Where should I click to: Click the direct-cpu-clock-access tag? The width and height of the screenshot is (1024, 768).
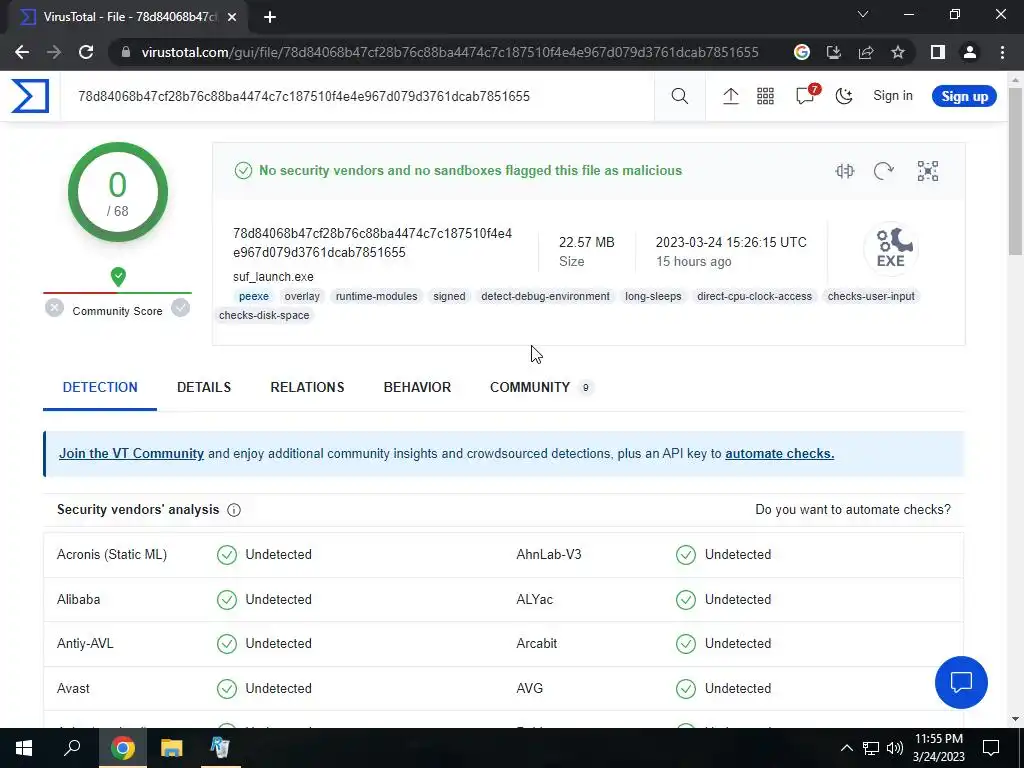(x=754, y=296)
